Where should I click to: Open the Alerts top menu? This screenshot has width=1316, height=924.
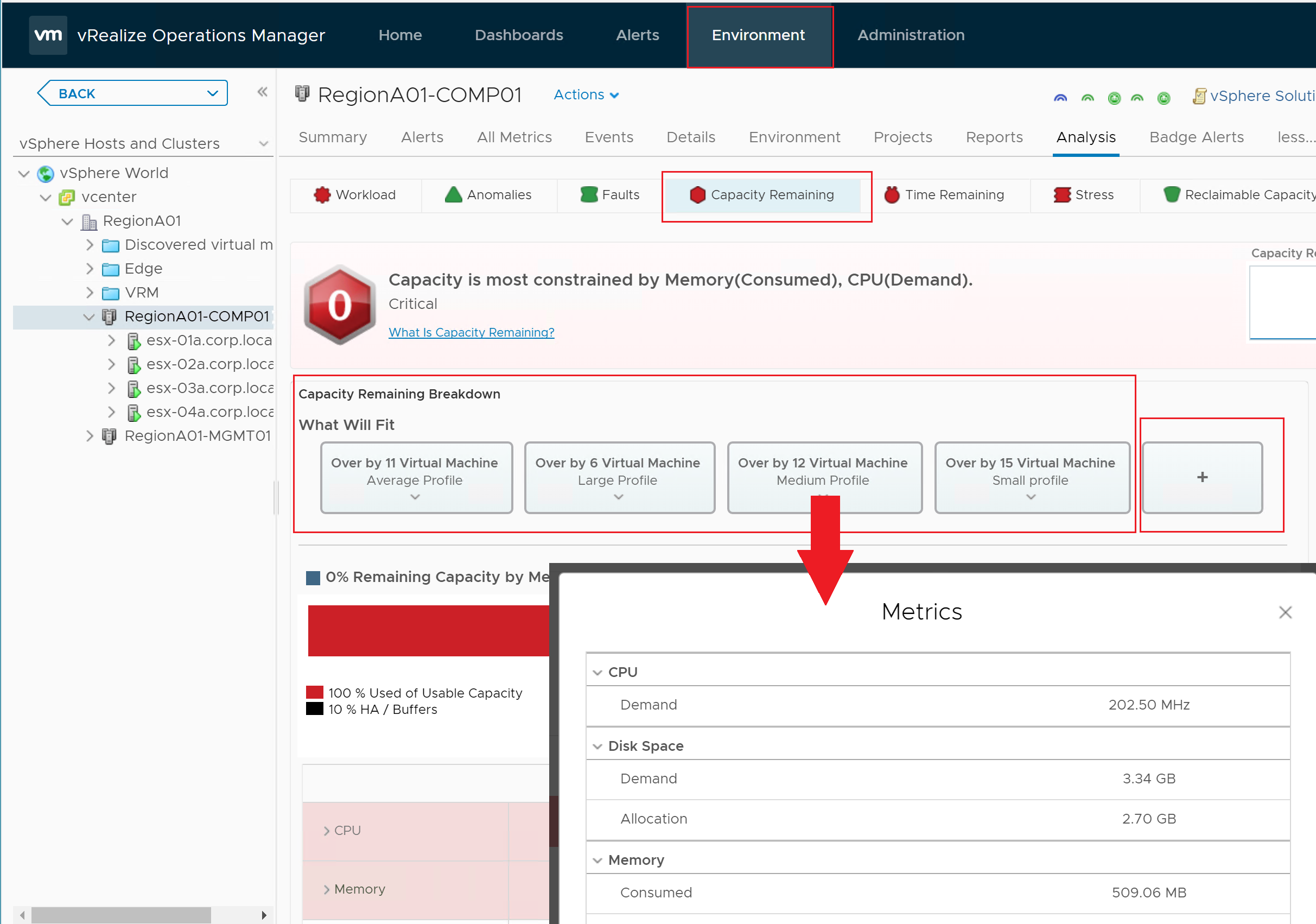[637, 35]
